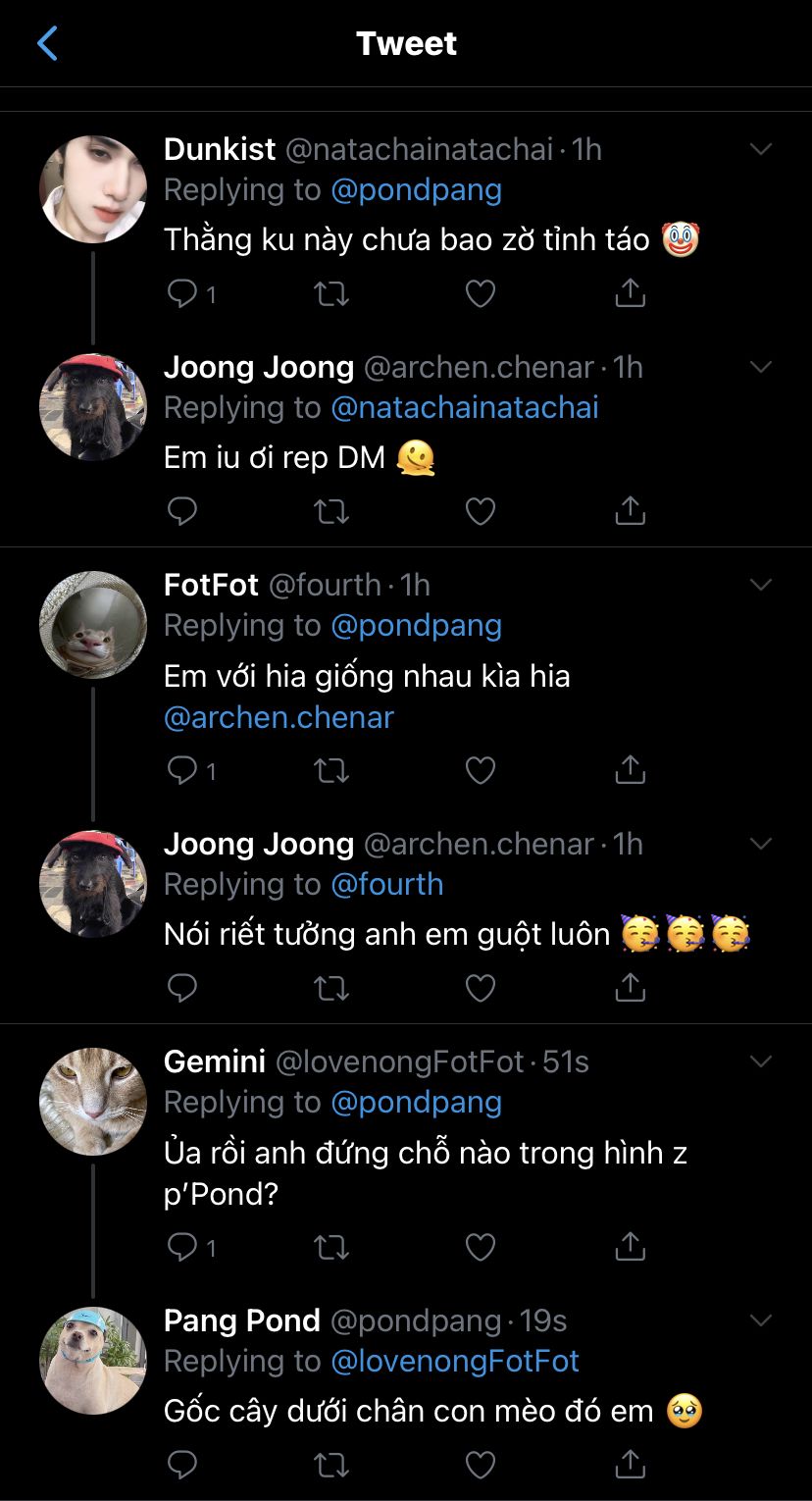The height and width of the screenshot is (1501, 812).
Task: Open @lovenongFotFot link in Pang Pond's reply
Action: click(x=455, y=1361)
